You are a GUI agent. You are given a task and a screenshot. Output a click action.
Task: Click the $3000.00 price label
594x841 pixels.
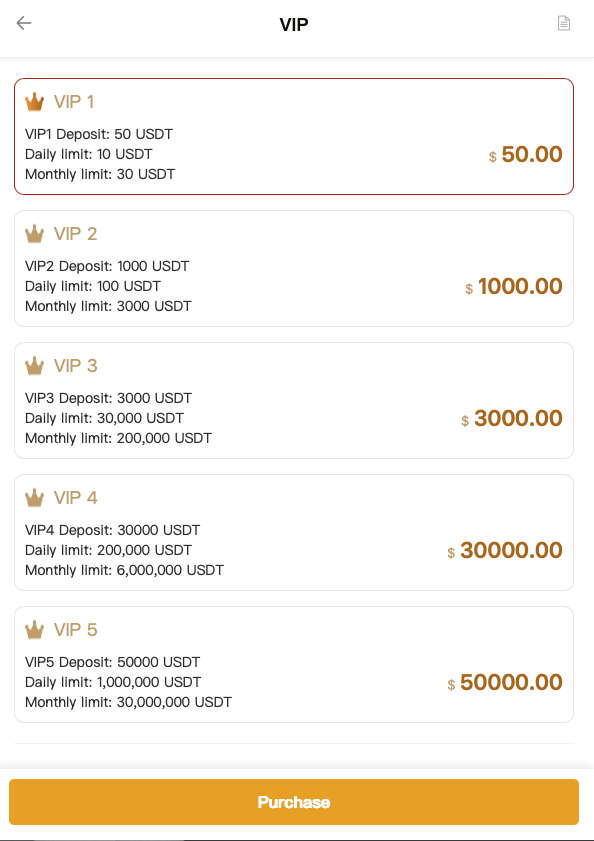pos(512,418)
